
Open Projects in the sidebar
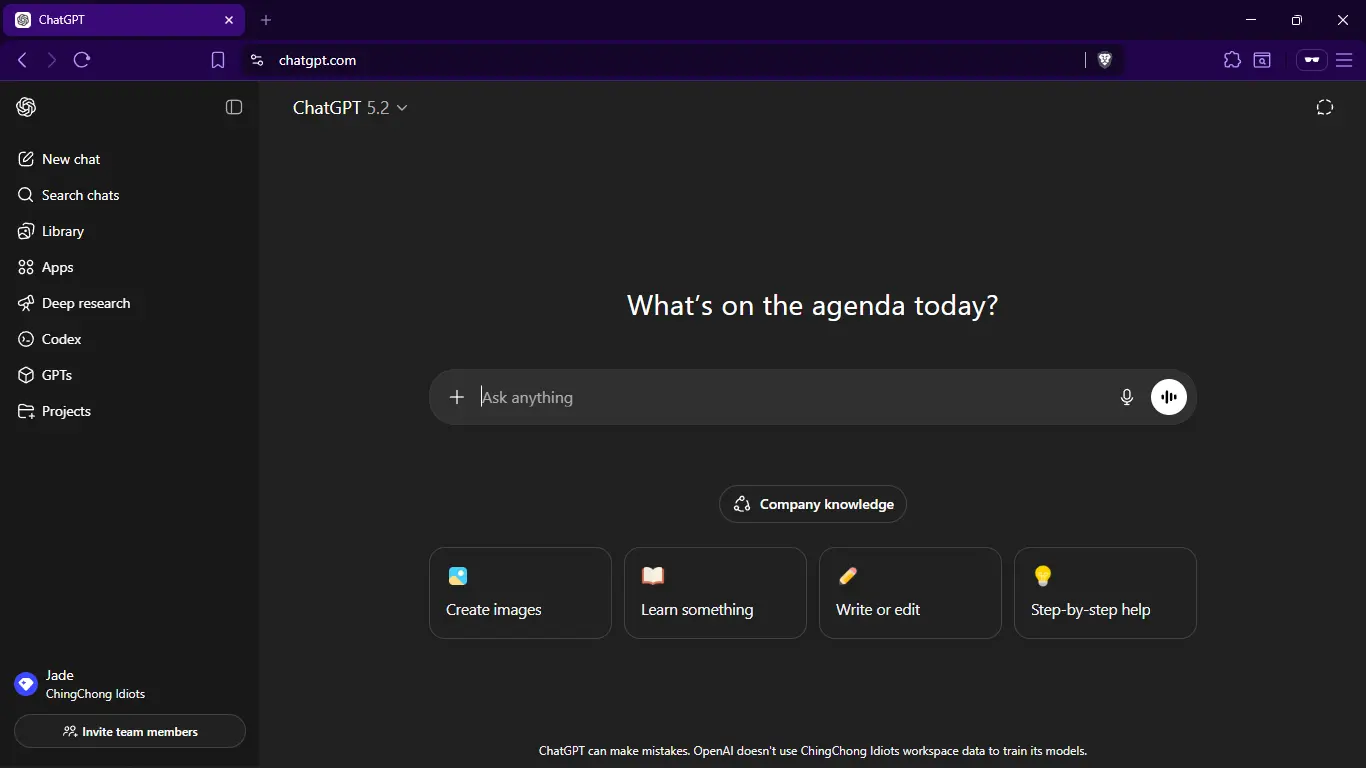point(129,411)
